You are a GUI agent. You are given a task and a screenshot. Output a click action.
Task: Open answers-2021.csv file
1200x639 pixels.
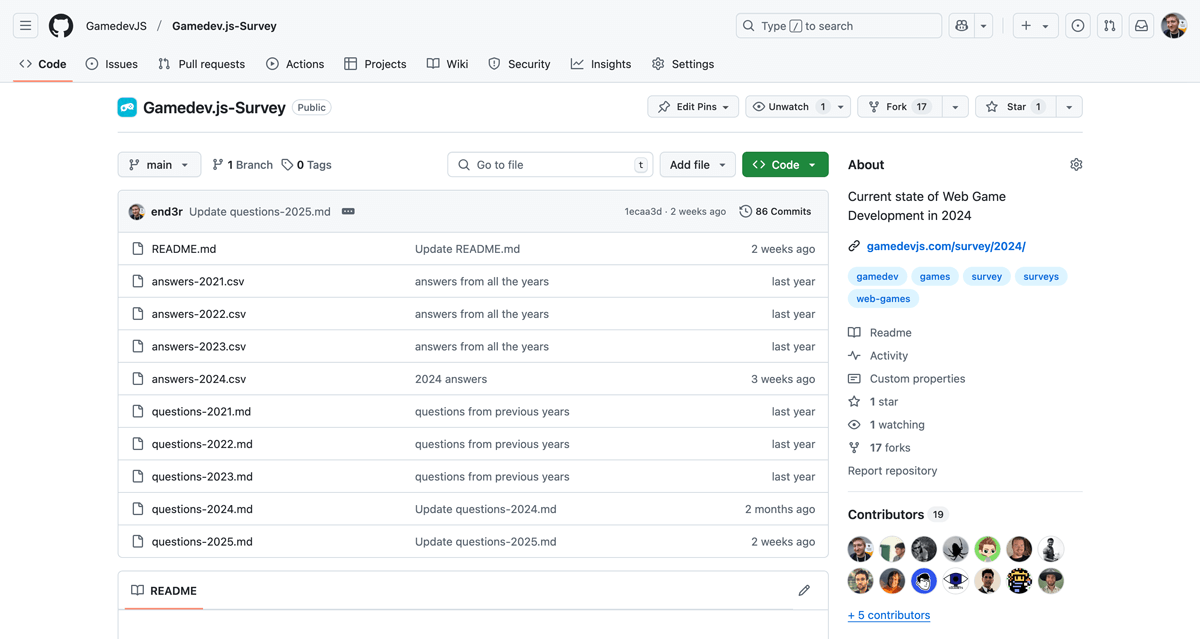198,282
